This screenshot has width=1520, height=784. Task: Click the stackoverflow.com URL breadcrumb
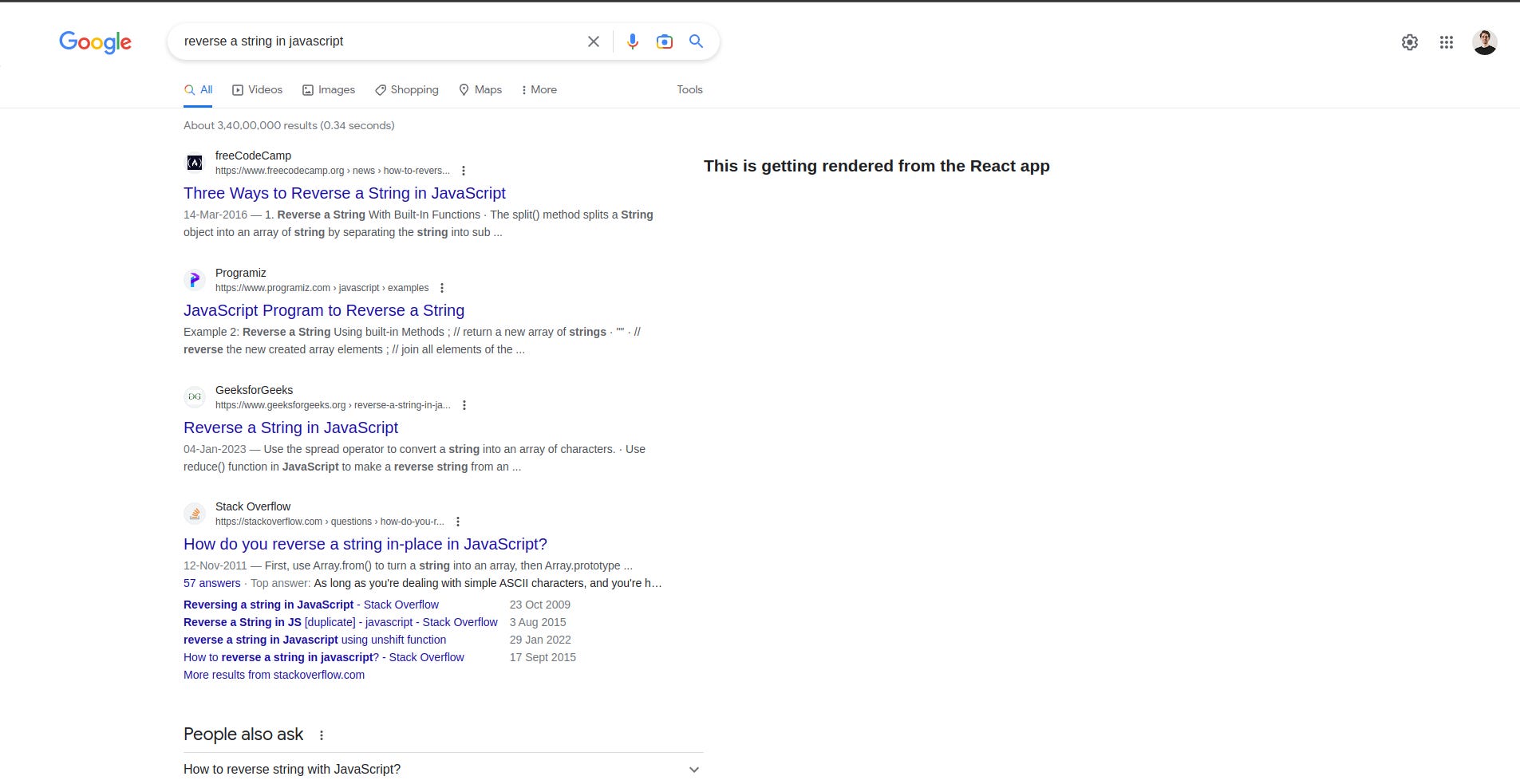(330, 522)
